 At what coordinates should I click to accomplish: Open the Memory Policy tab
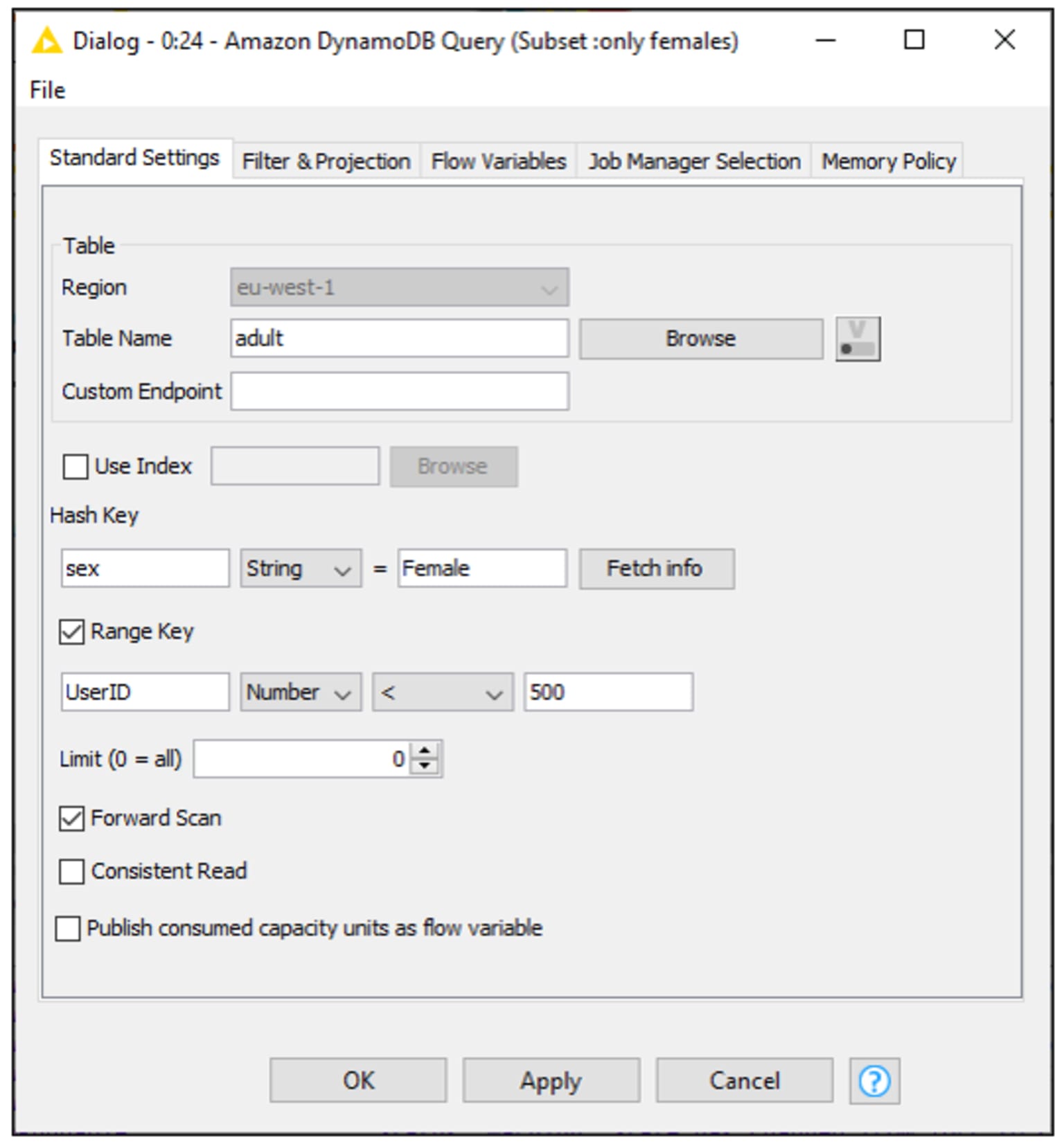(889, 161)
